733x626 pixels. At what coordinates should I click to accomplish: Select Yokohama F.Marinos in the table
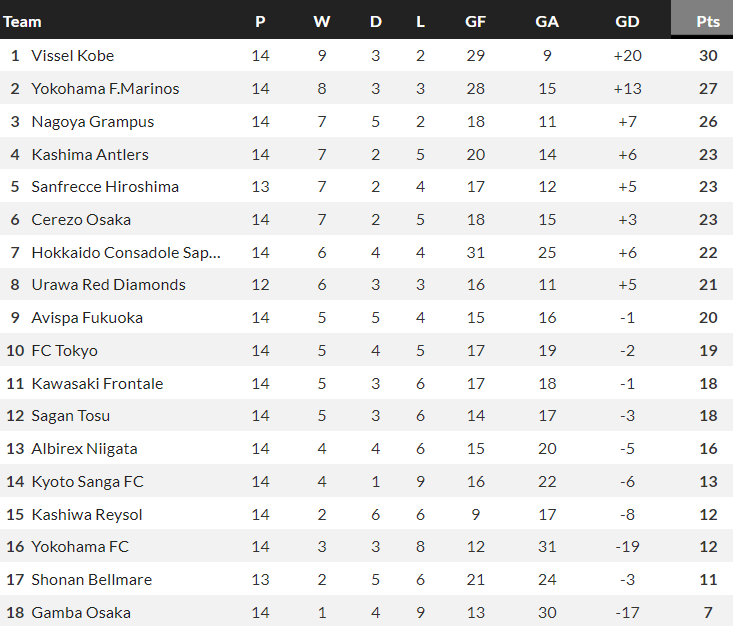click(x=105, y=89)
